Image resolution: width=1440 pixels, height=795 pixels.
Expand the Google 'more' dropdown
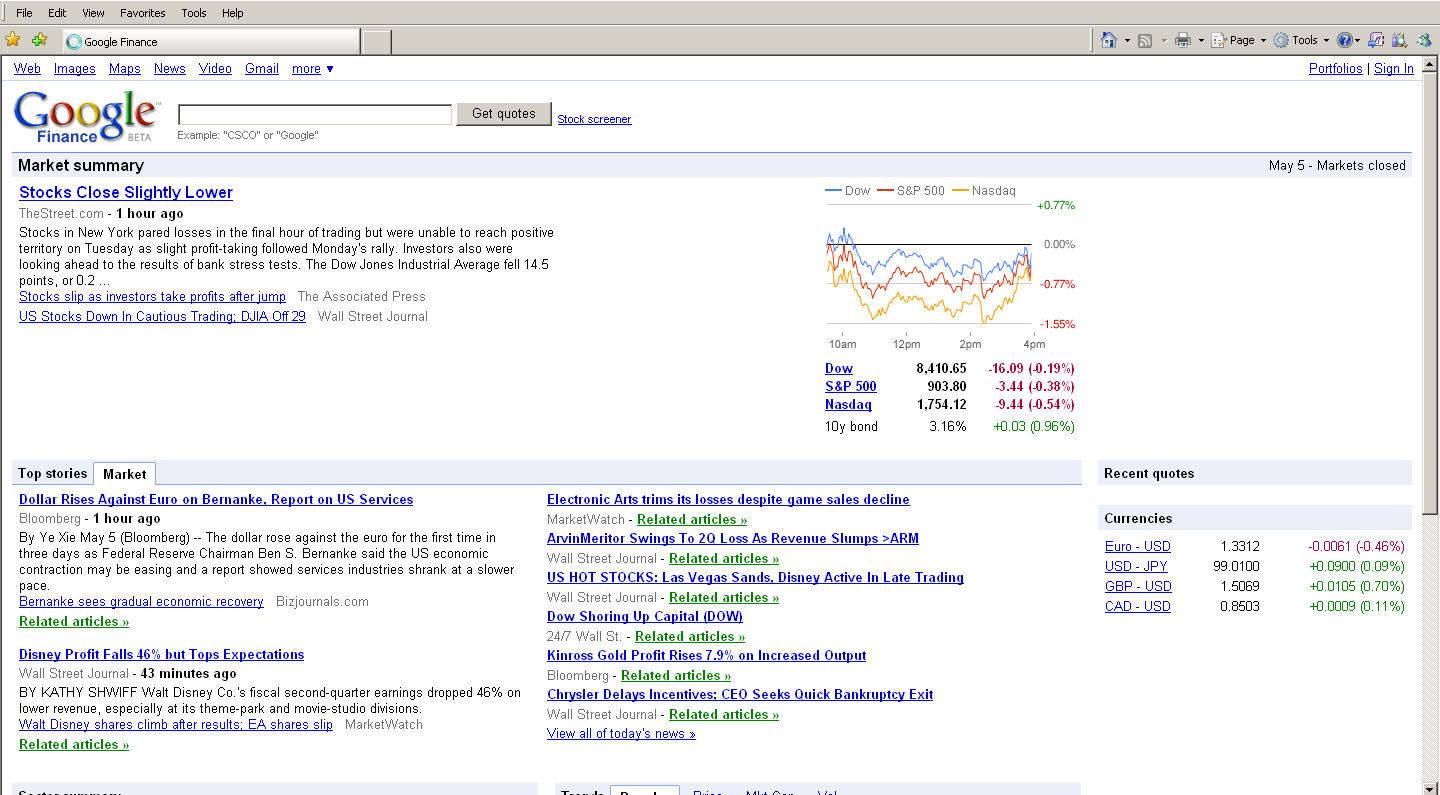(312, 69)
